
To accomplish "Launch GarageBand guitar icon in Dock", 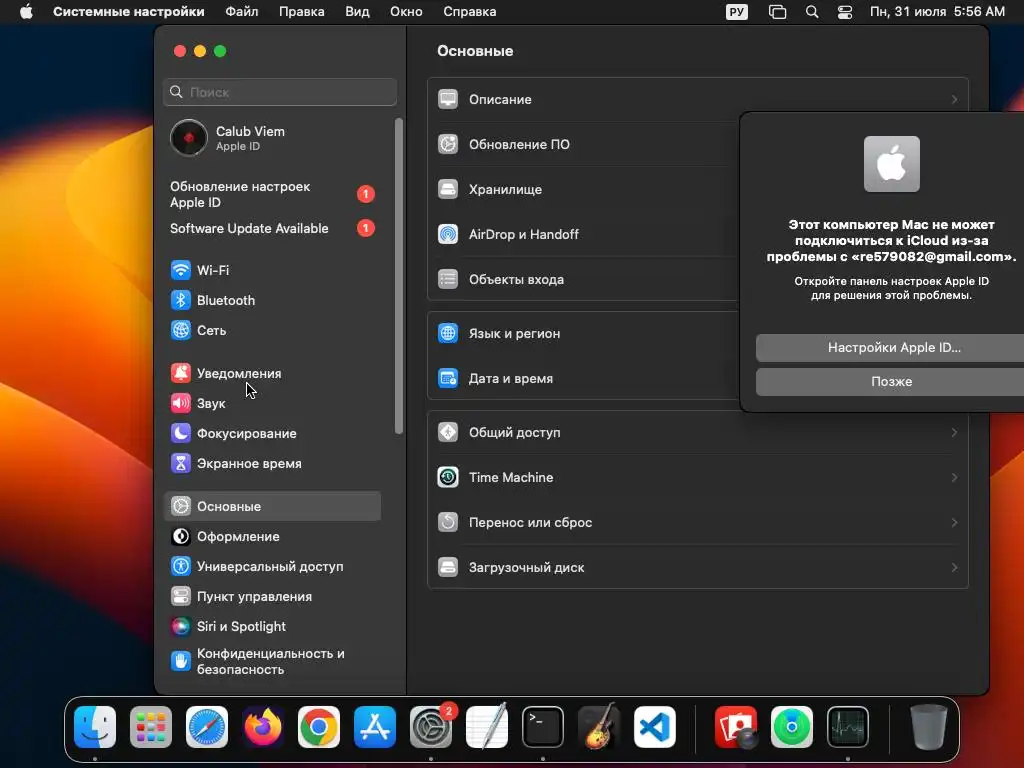I will click(599, 726).
